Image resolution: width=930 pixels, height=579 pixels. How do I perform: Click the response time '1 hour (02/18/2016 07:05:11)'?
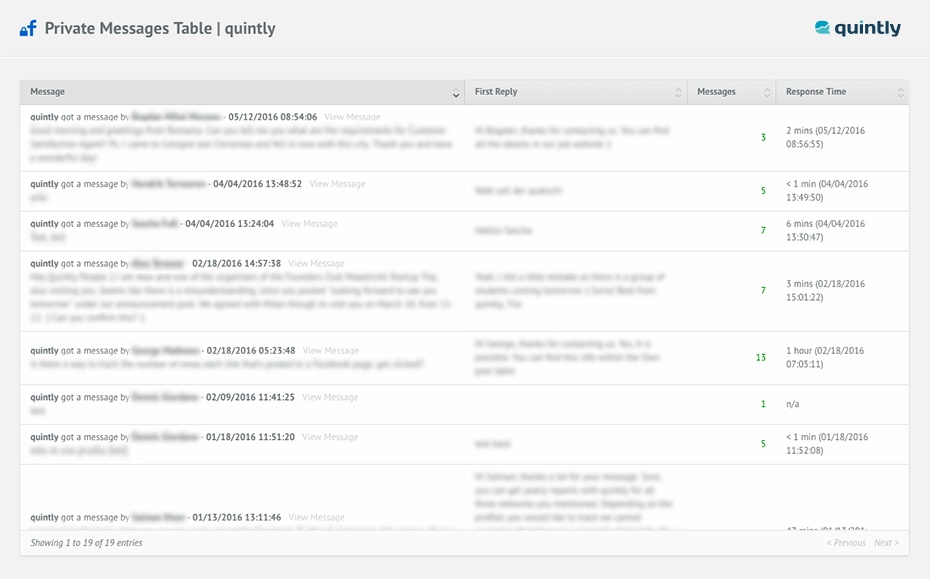(x=825, y=357)
